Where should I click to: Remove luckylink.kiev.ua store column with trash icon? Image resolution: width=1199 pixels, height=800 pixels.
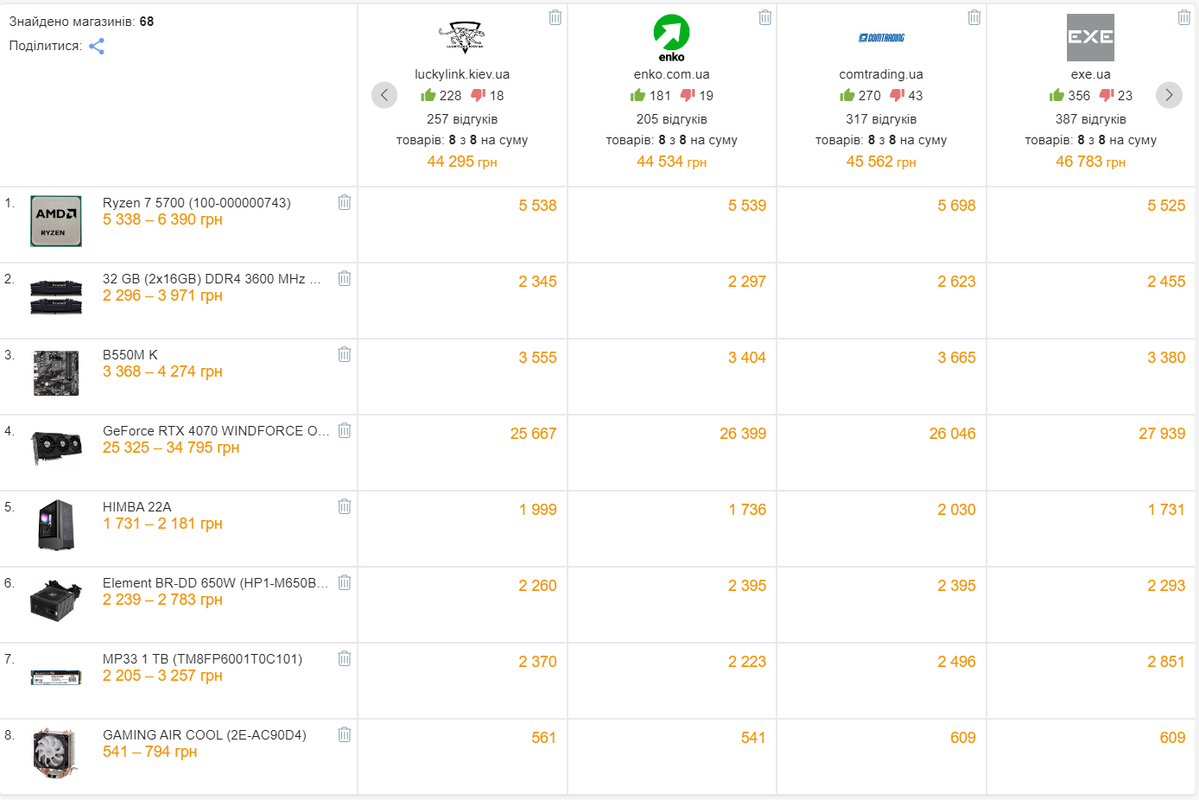[555, 17]
